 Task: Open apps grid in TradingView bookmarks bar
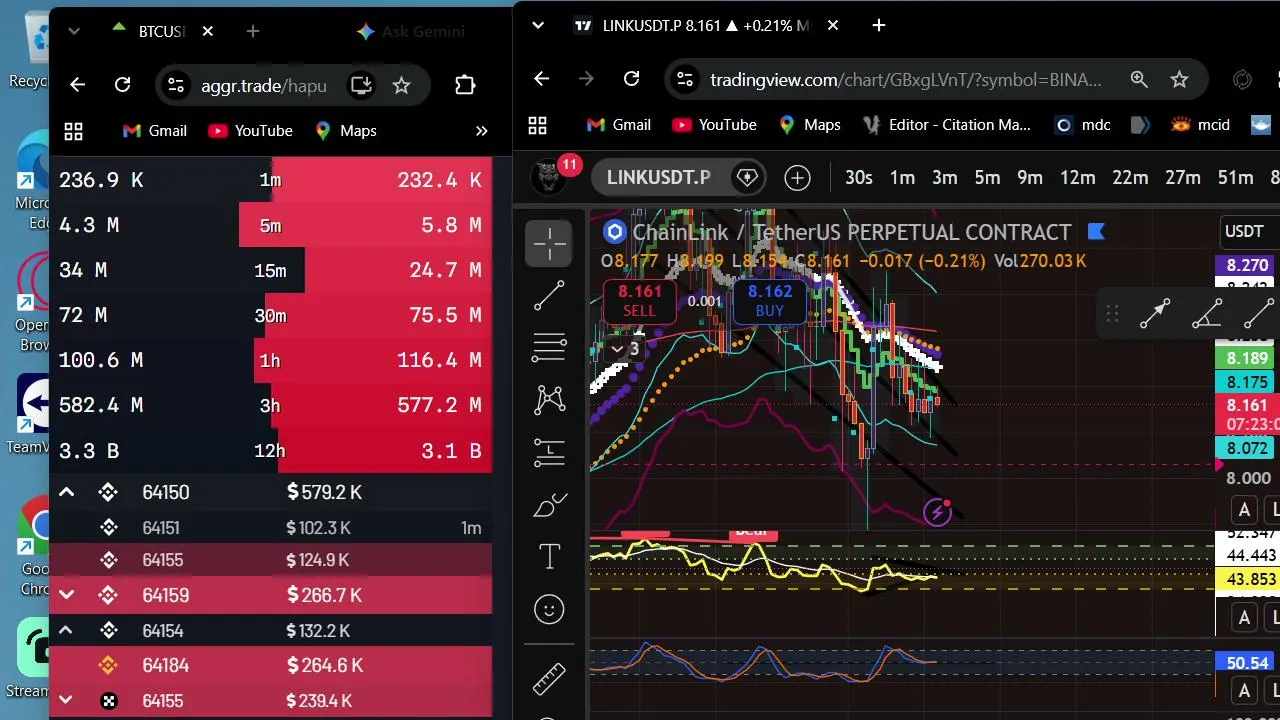pos(538,125)
